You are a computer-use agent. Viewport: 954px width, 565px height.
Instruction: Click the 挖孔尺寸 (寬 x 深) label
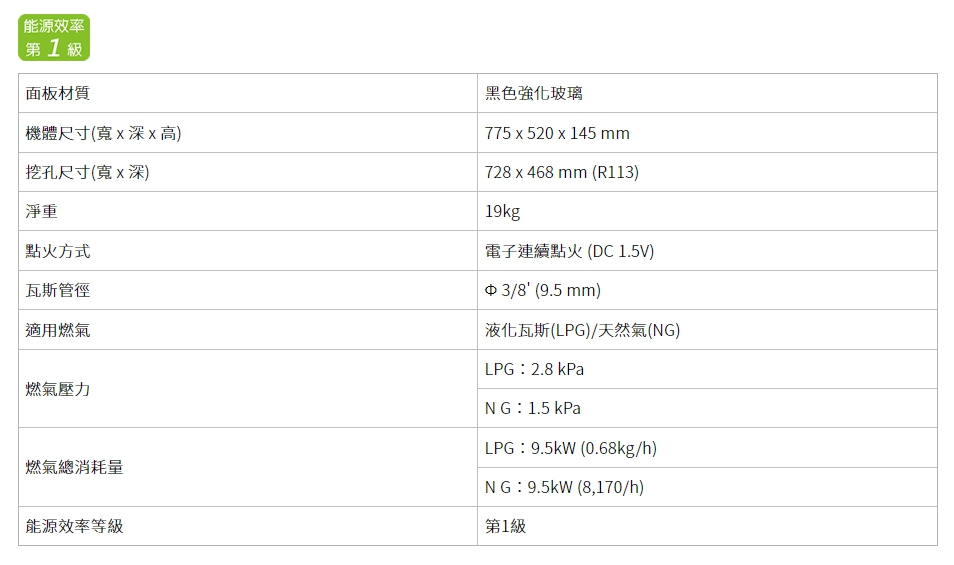(88, 172)
